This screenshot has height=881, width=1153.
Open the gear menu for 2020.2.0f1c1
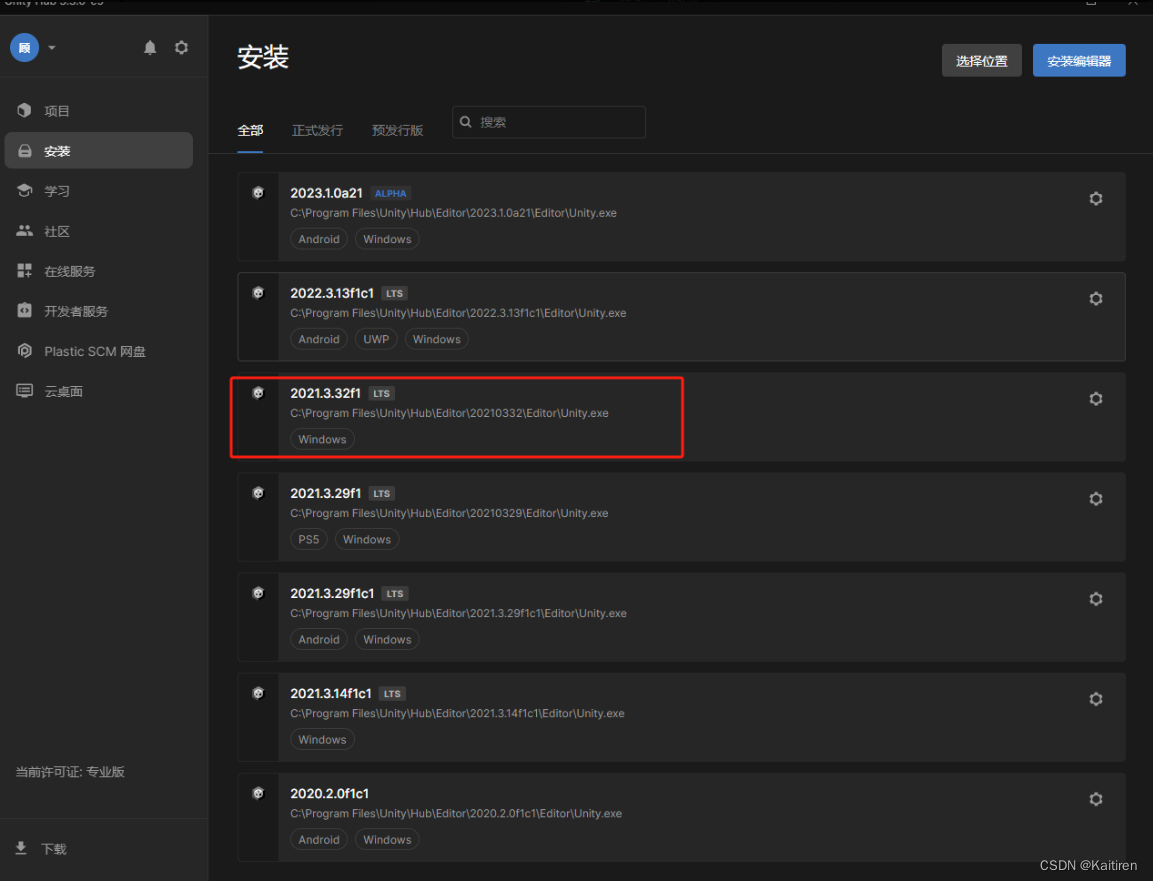pyautogui.click(x=1095, y=798)
